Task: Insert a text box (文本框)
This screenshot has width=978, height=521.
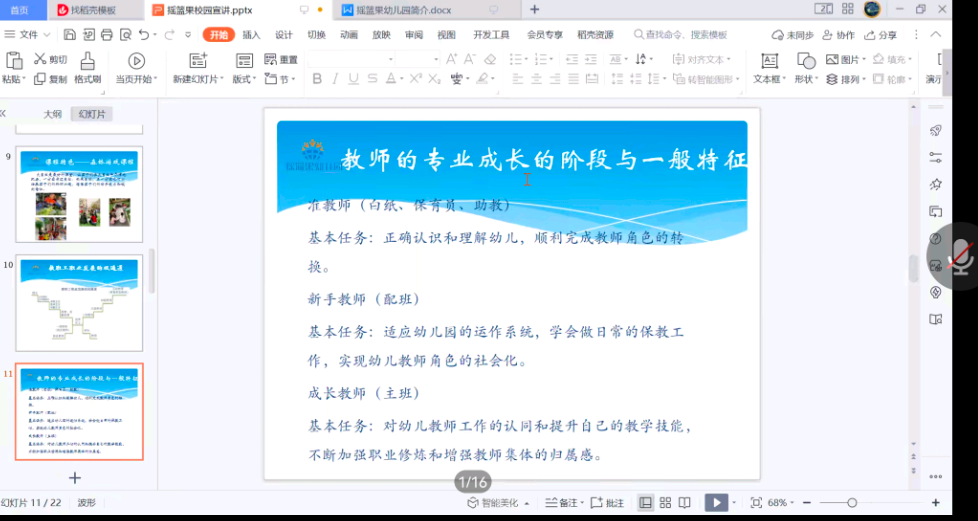Action: pyautogui.click(x=769, y=61)
